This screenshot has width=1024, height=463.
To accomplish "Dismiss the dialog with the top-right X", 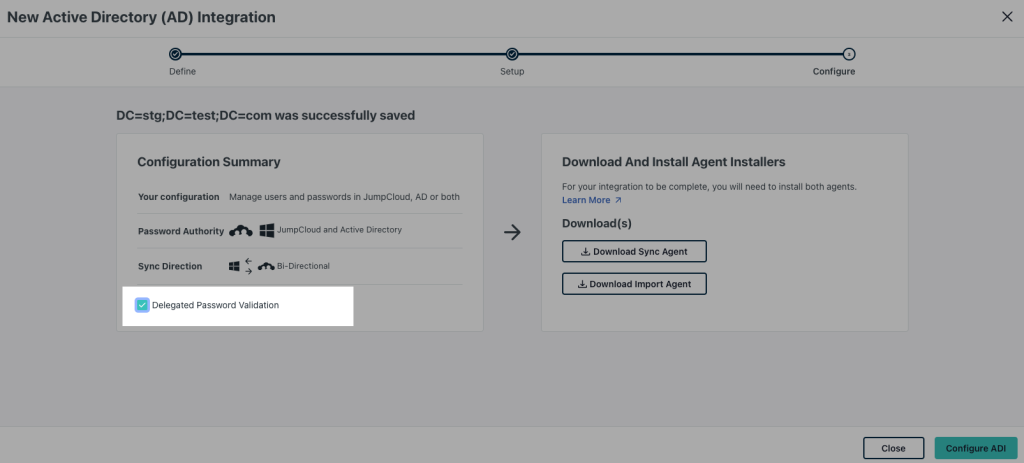I will click(x=1007, y=16).
